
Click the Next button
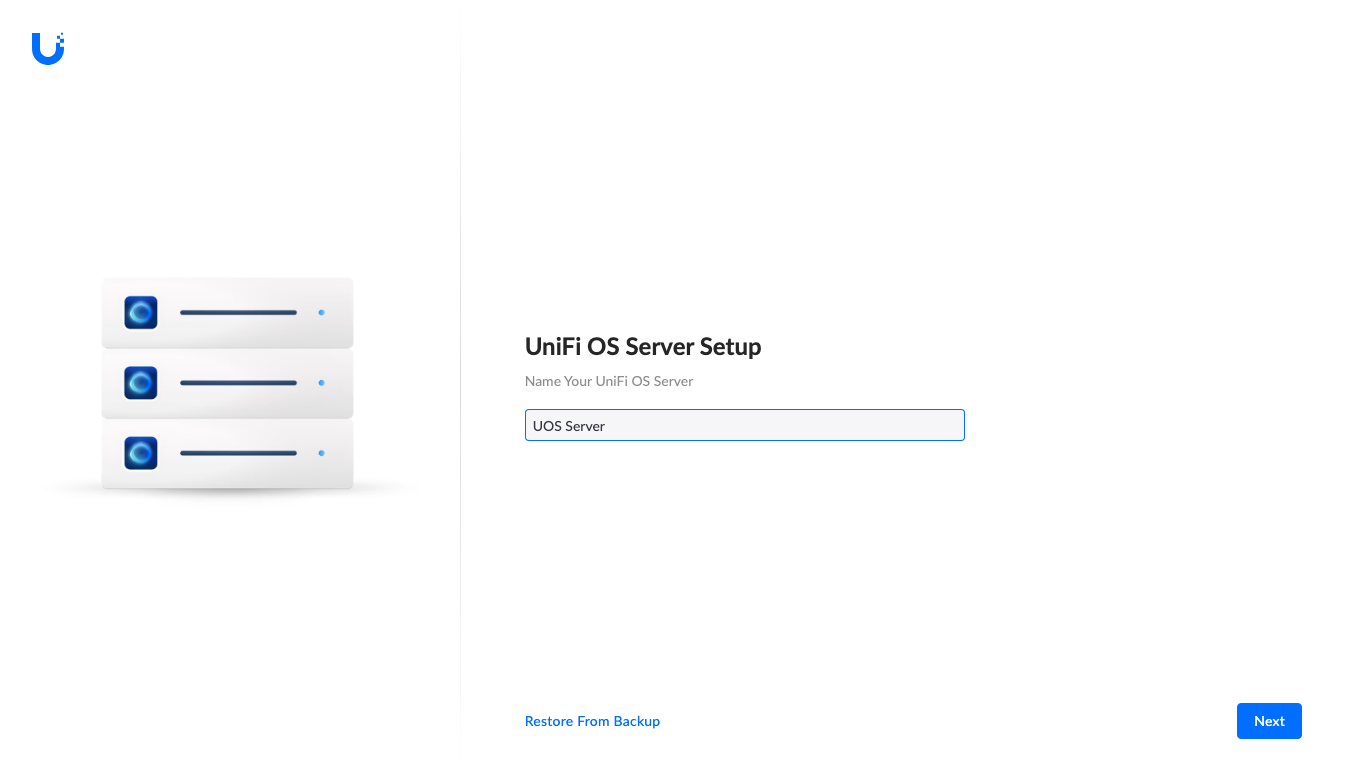(1269, 721)
